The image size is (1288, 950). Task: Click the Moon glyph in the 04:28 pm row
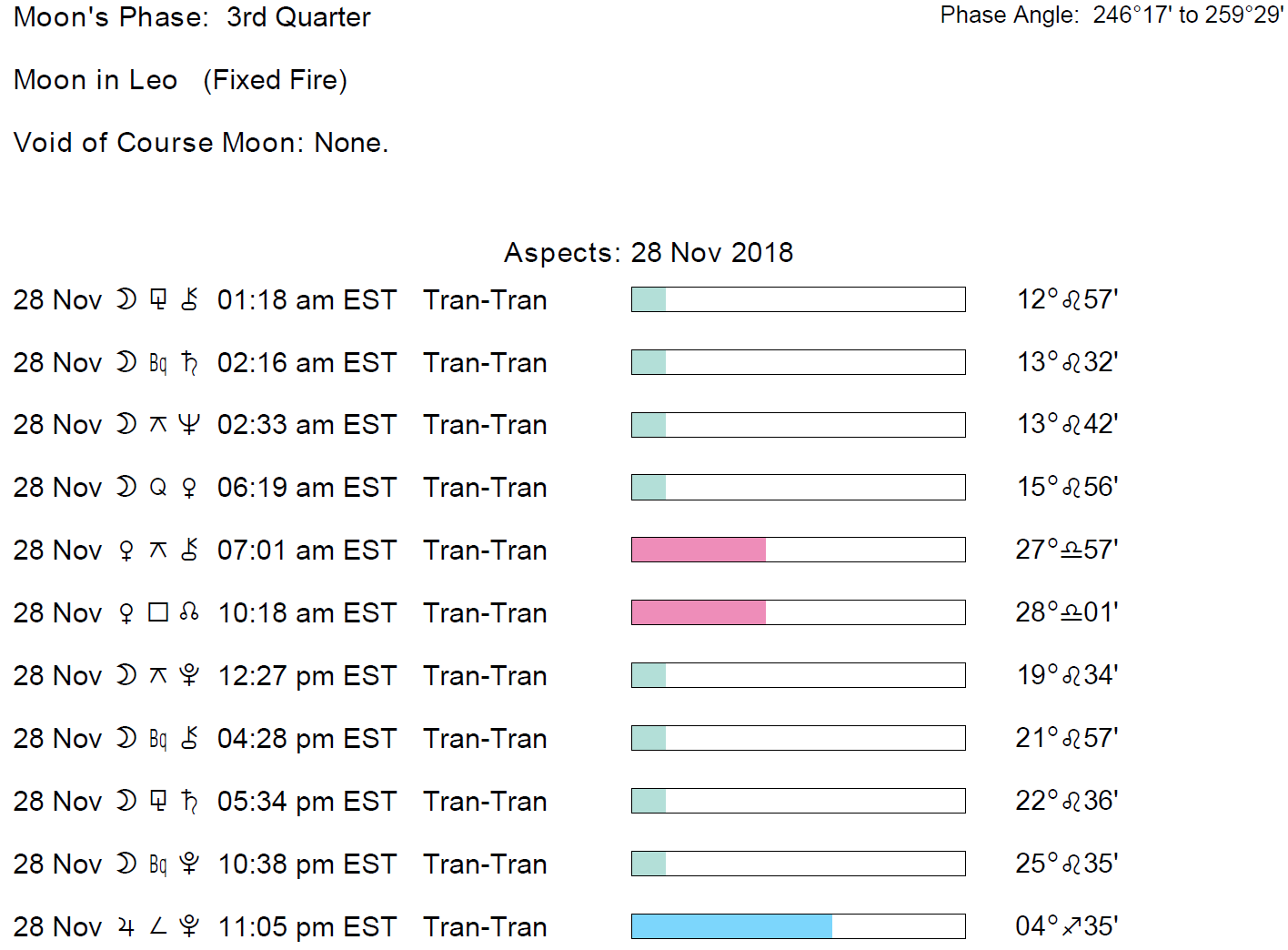click(126, 738)
